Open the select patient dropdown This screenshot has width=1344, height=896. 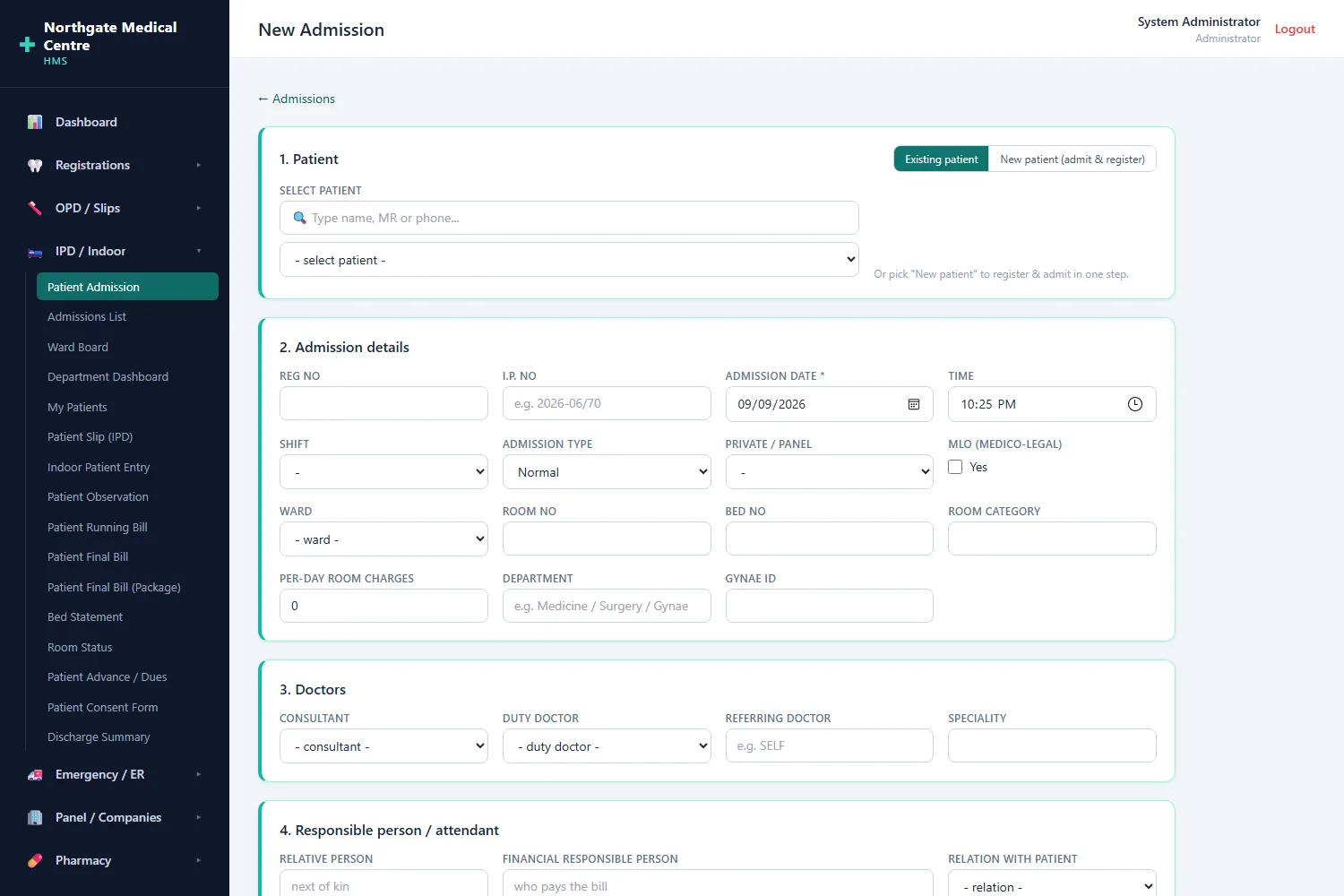point(569,260)
